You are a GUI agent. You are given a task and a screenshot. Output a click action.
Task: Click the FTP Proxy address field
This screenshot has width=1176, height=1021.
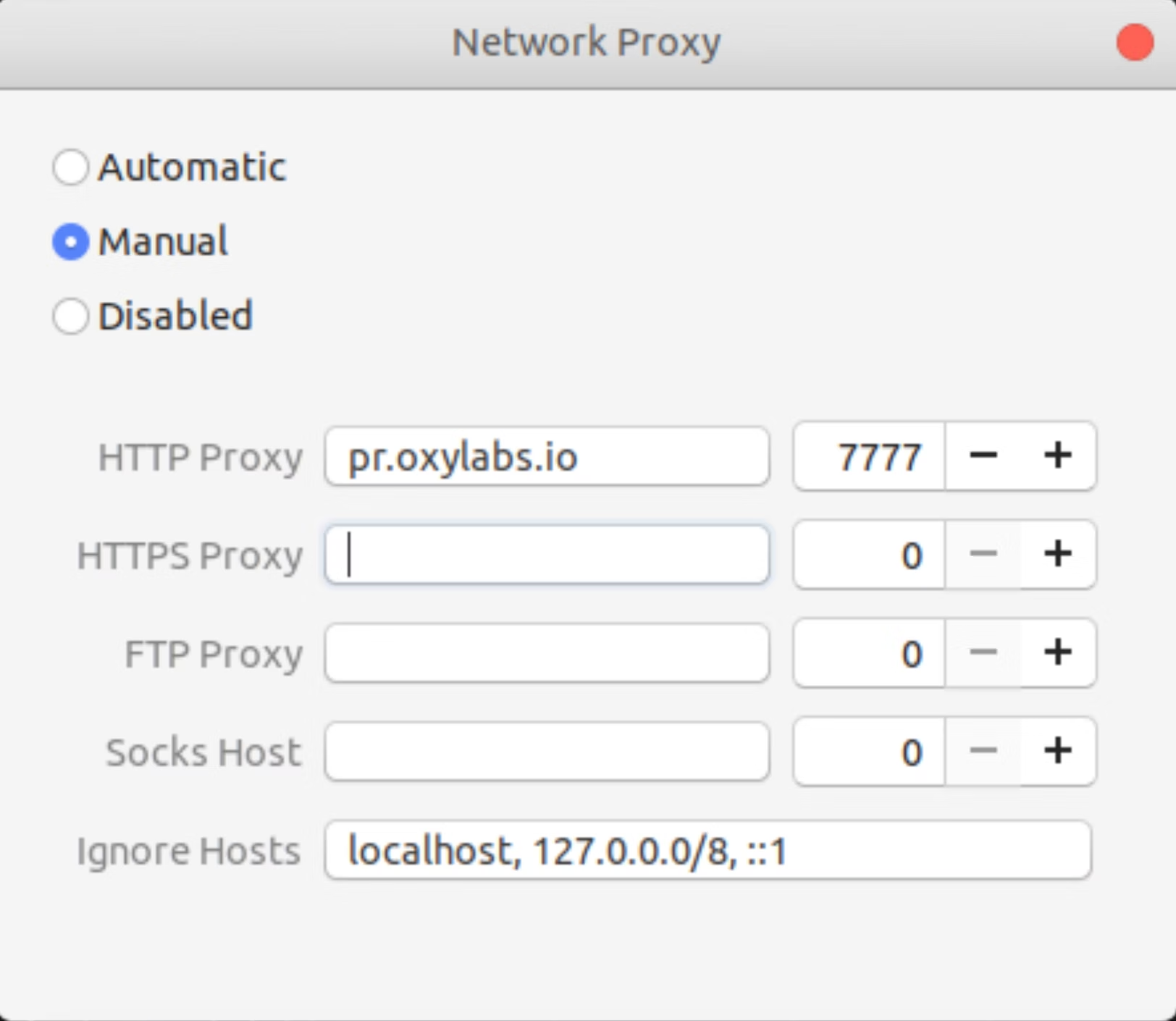(547, 653)
